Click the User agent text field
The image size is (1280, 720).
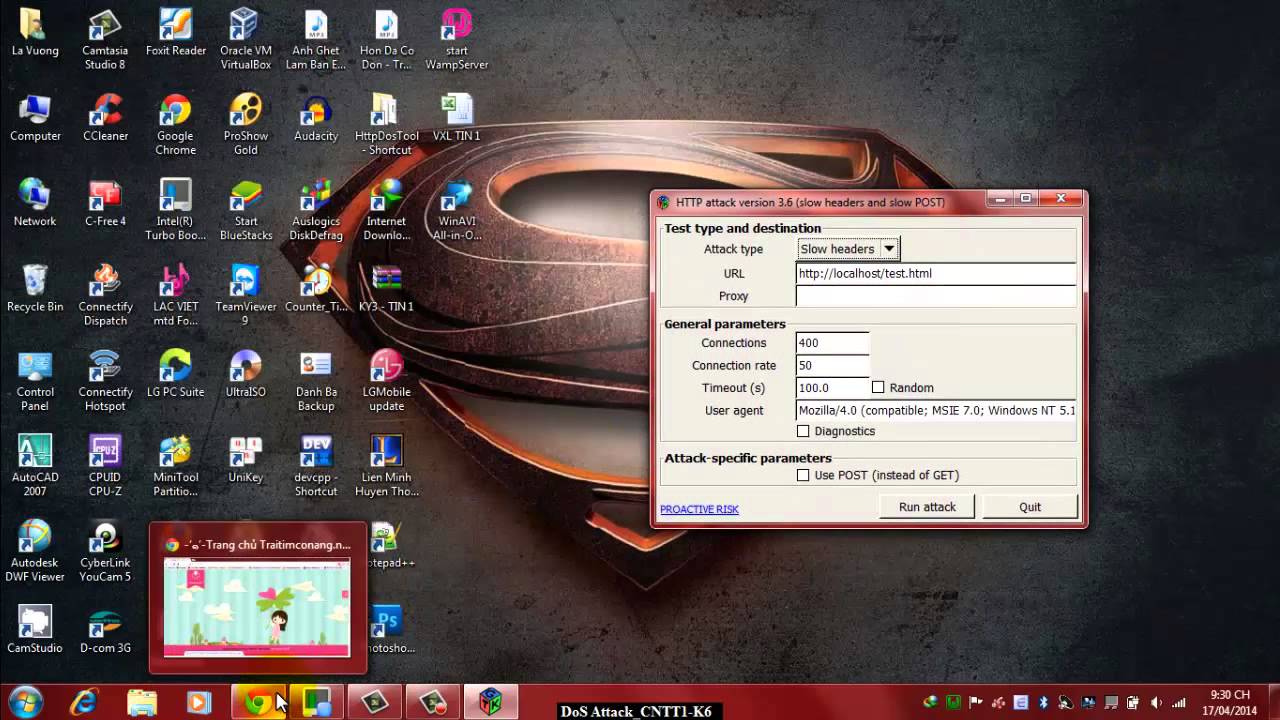coord(936,410)
